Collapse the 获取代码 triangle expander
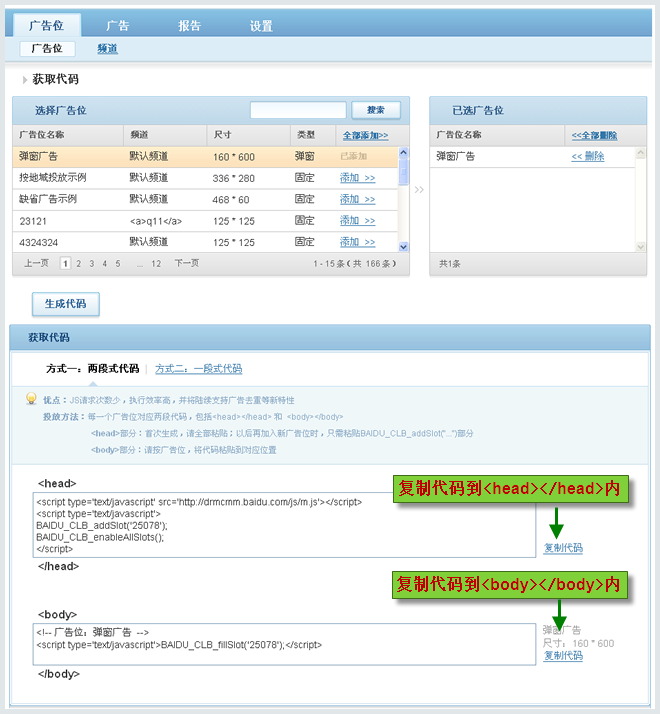The image size is (660, 714). coord(25,80)
